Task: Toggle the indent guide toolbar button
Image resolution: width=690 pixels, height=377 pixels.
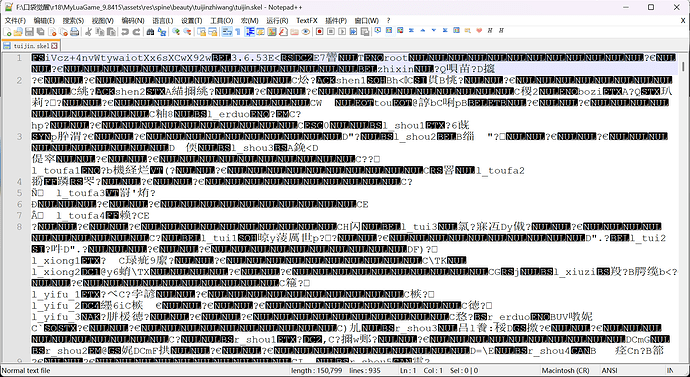Action: tap(250, 32)
